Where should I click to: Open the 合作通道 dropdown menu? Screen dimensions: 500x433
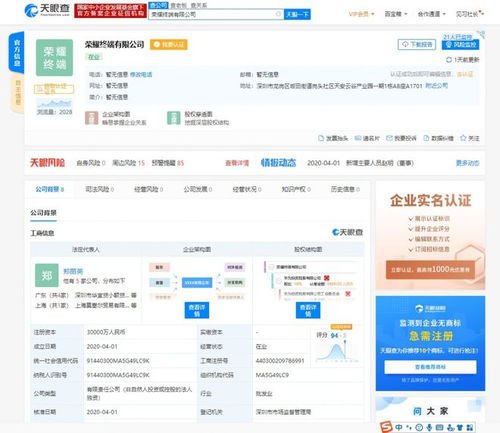(432, 14)
